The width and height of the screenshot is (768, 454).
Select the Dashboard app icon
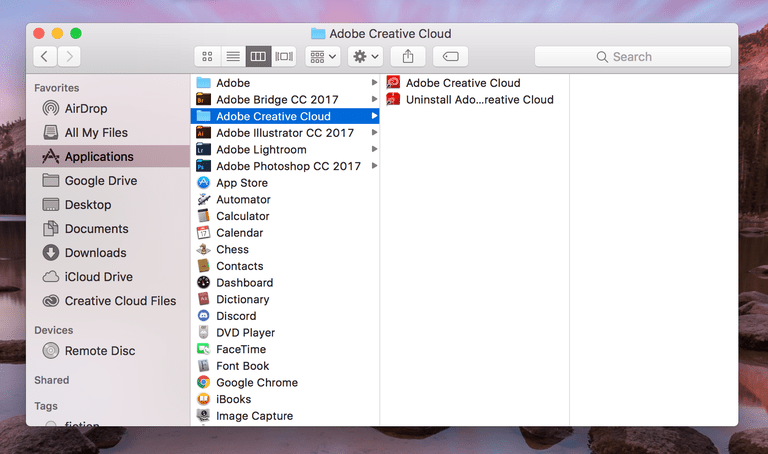pyautogui.click(x=203, y=282)
